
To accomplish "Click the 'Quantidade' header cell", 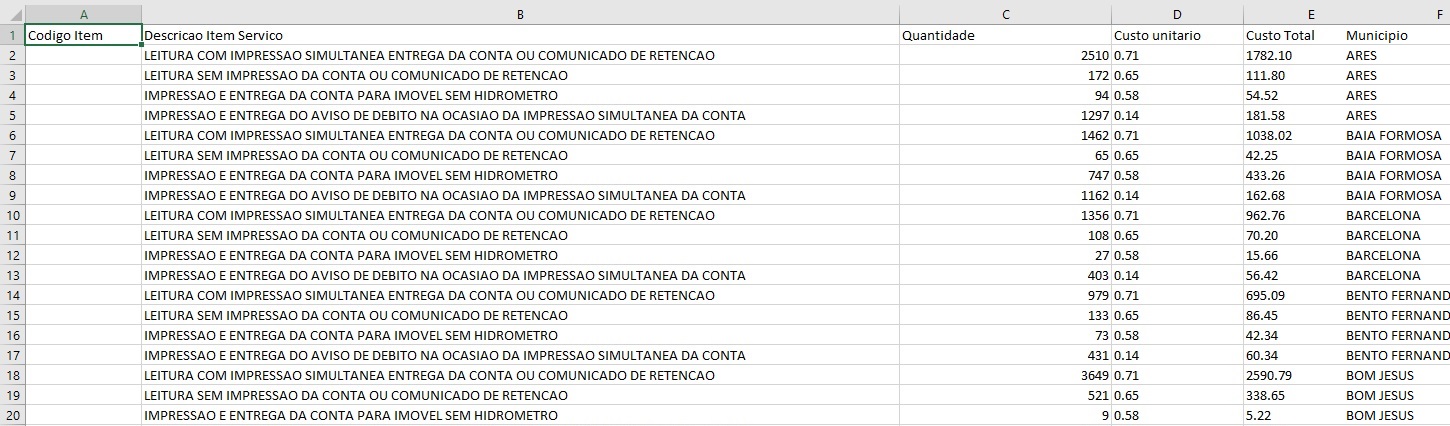I will click(1005, 35).
